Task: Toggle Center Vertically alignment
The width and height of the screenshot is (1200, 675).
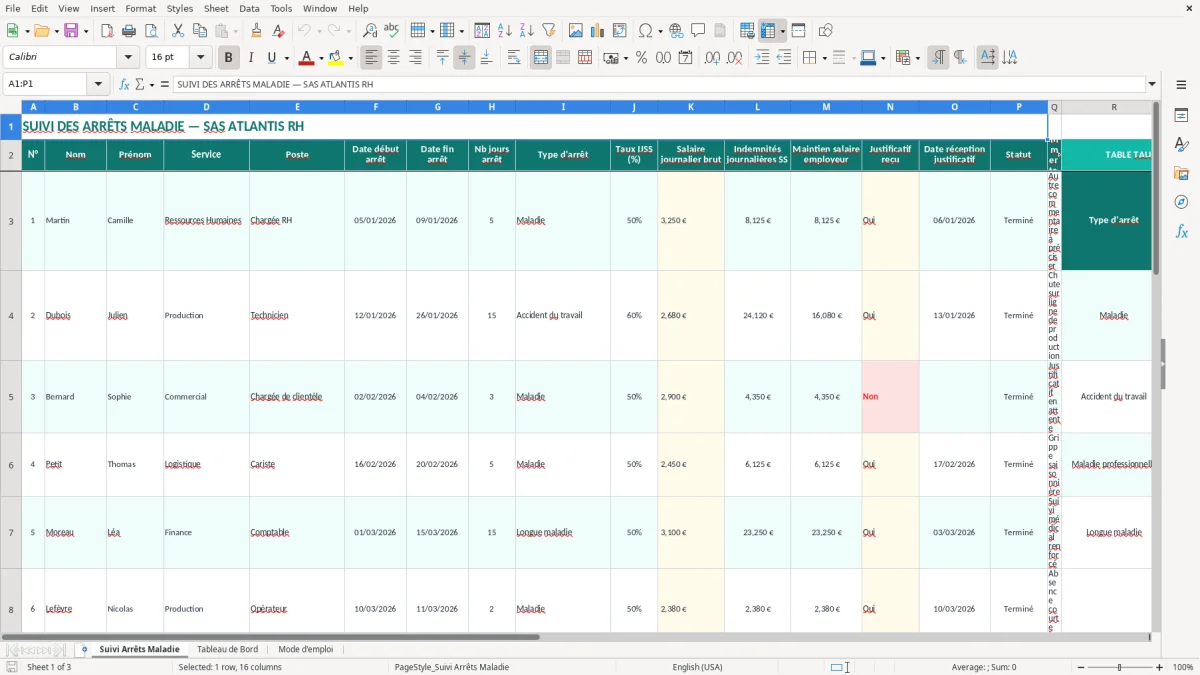Action: (x=464, y=58)
